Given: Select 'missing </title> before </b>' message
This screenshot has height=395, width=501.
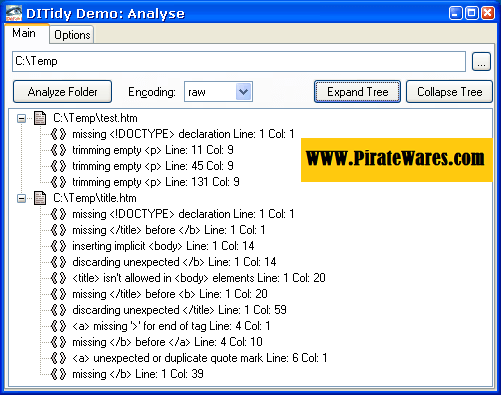Looking at the screenshot, I should (x=169, y=230).
